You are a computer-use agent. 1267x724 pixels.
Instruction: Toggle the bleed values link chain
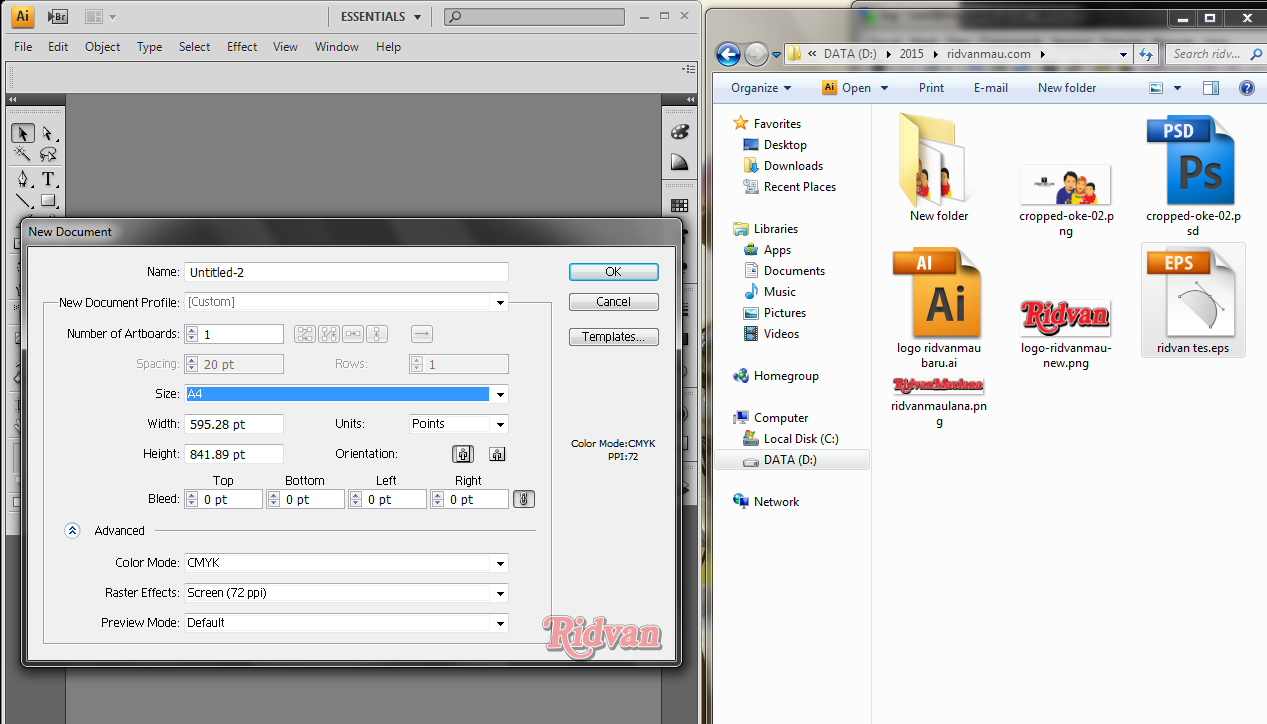coord(523,498)
